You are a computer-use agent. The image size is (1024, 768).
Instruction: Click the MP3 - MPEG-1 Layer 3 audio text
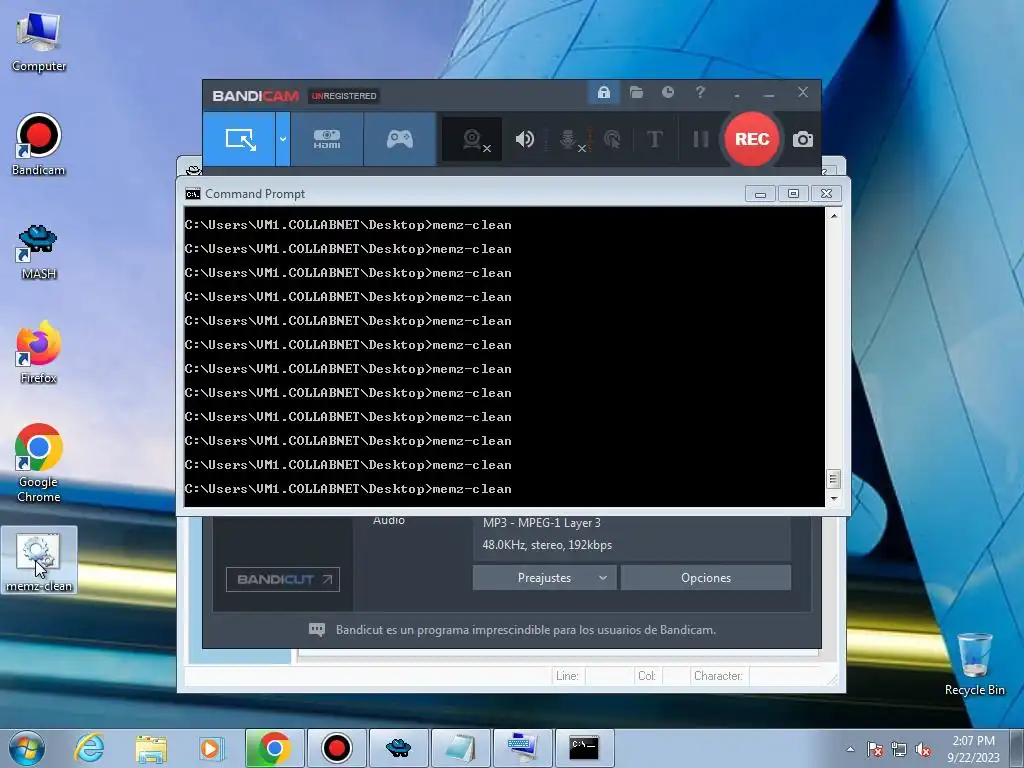(541, 523)
